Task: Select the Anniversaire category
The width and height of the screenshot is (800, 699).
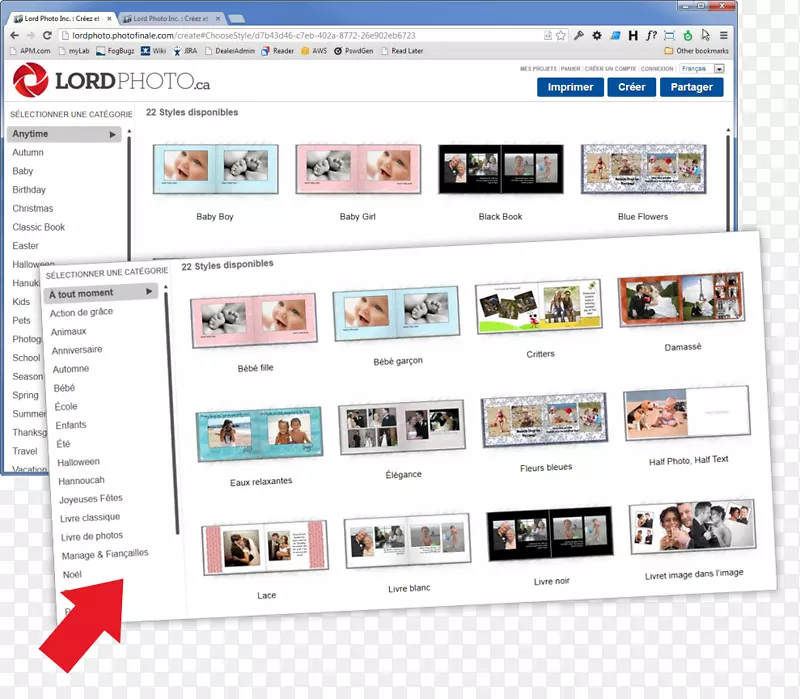Action: 77,350
